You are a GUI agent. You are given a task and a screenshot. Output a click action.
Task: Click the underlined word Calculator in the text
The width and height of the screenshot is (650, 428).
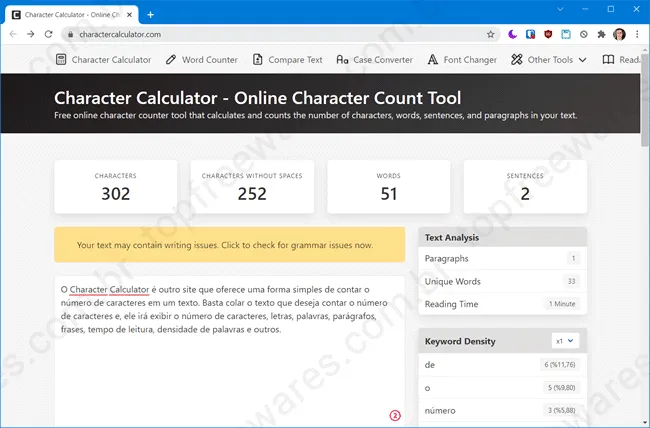[129, 289]
